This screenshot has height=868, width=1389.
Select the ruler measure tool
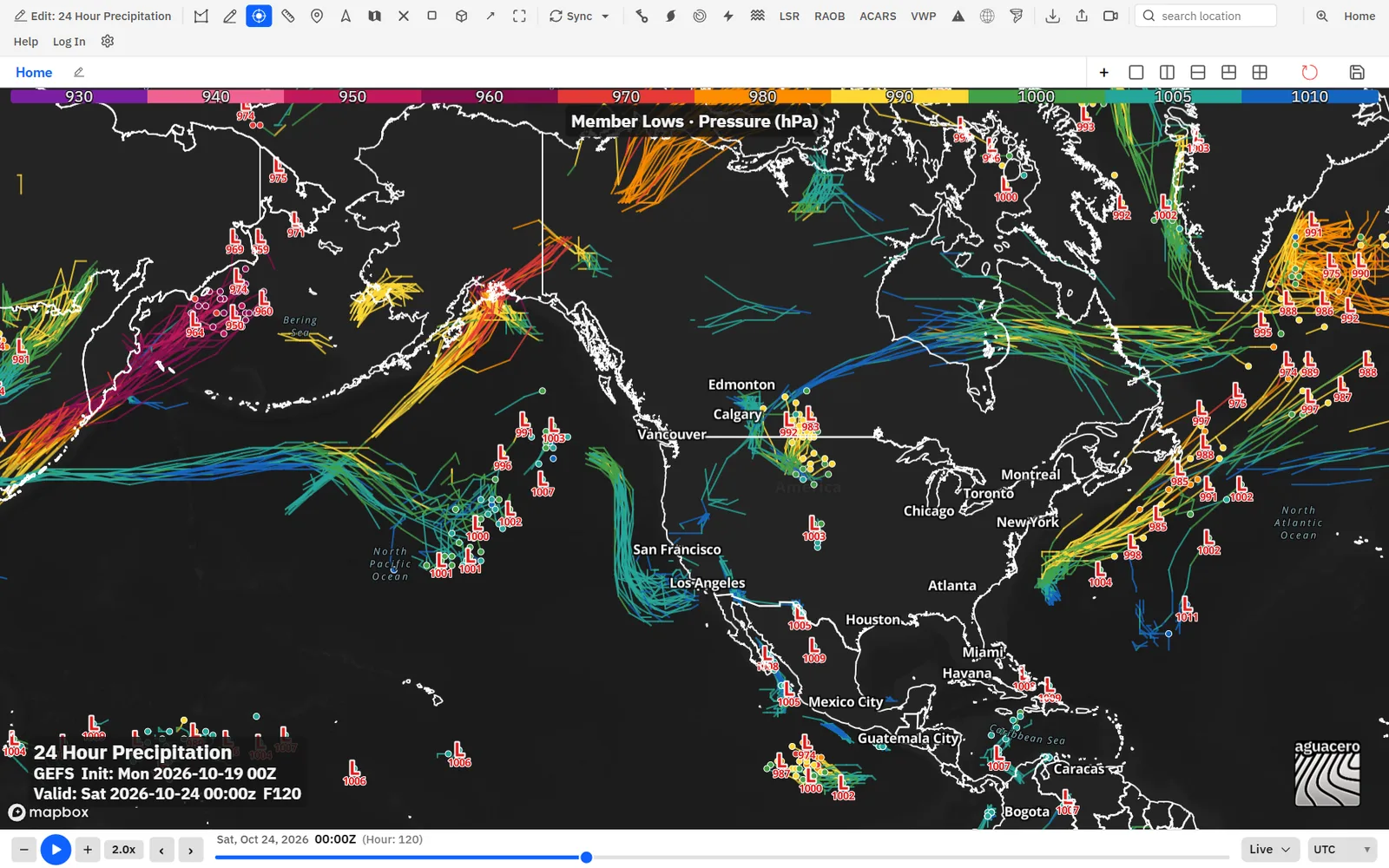pos(287,16)
